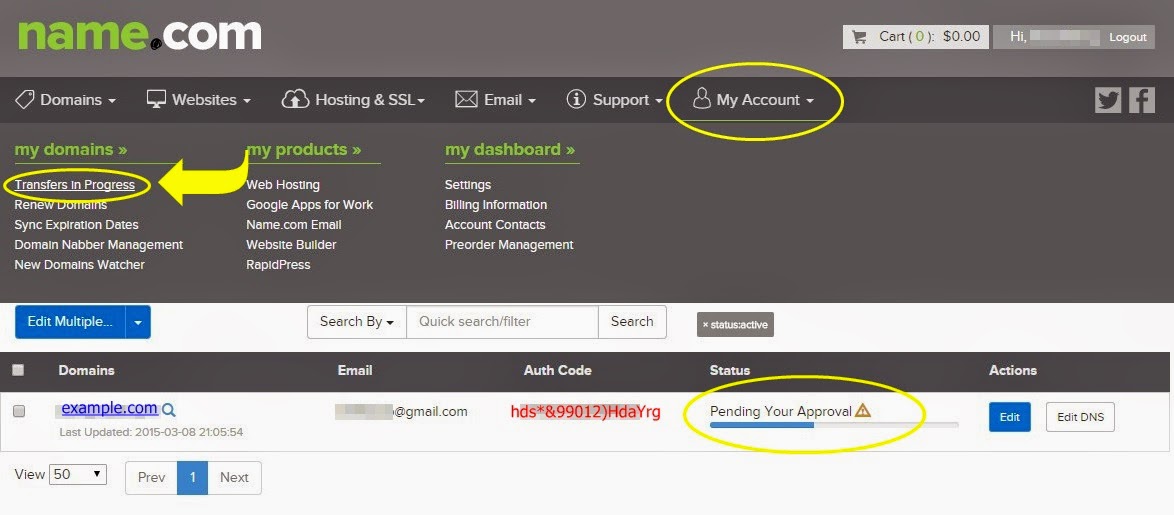This screenshot has width=1174, height=515.
Task: Click the Cart total $0.00
Action: pyautogui.click(x=961, y=37)
